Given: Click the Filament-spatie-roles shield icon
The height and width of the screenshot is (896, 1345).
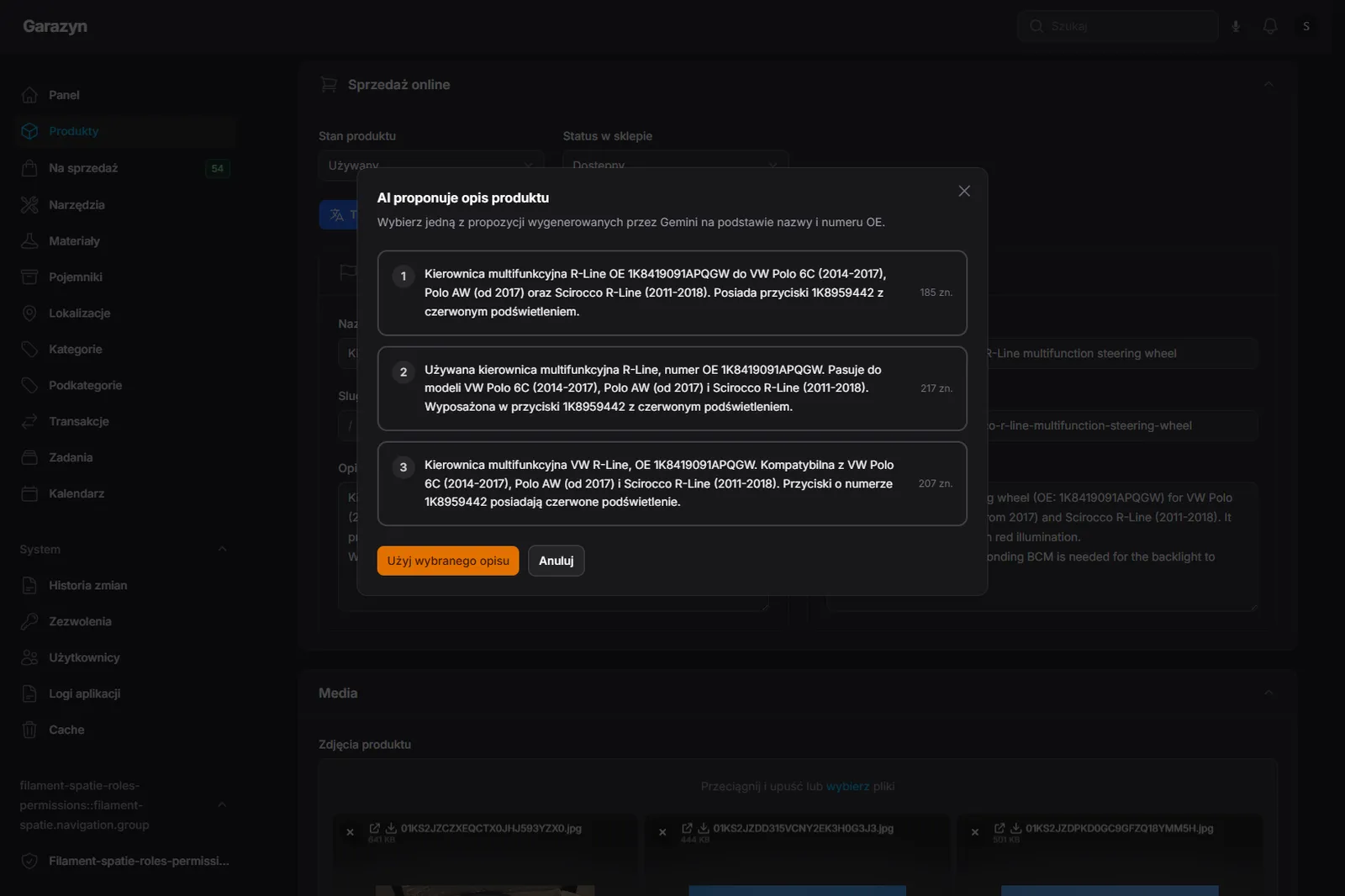Looking at the screenshot, I should [x=29, y=861].
